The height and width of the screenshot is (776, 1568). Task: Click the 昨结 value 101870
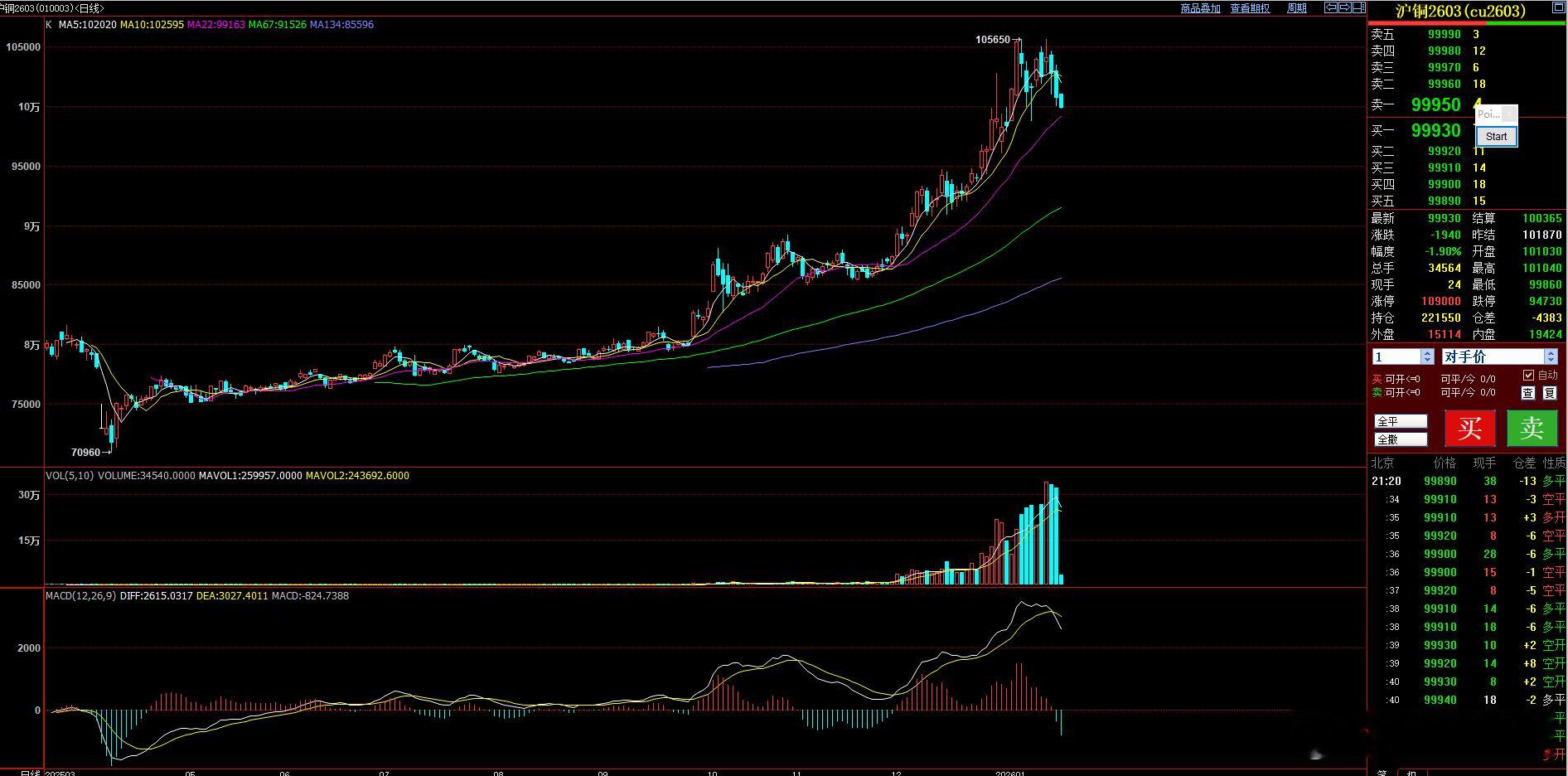coord(1542,235)
